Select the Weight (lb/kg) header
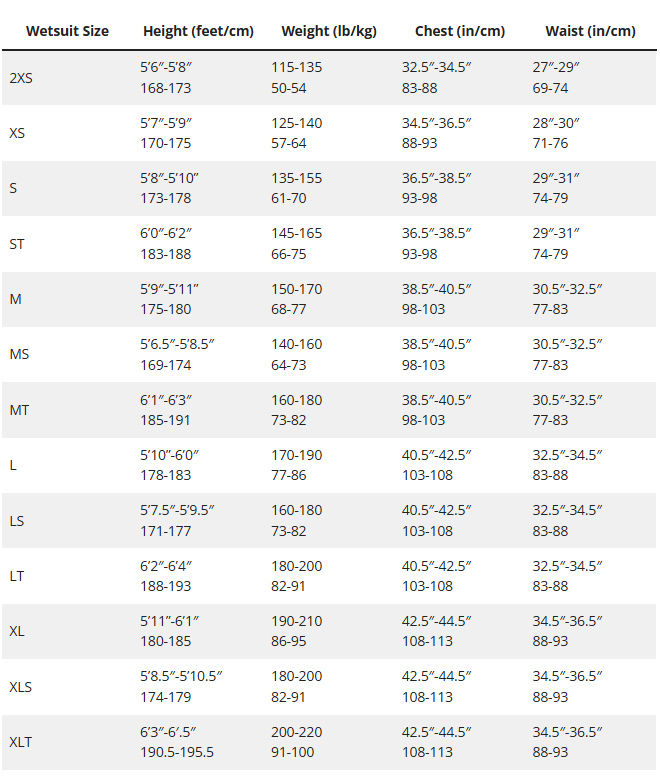The image size is (660, 778). [x=329, y=31]
